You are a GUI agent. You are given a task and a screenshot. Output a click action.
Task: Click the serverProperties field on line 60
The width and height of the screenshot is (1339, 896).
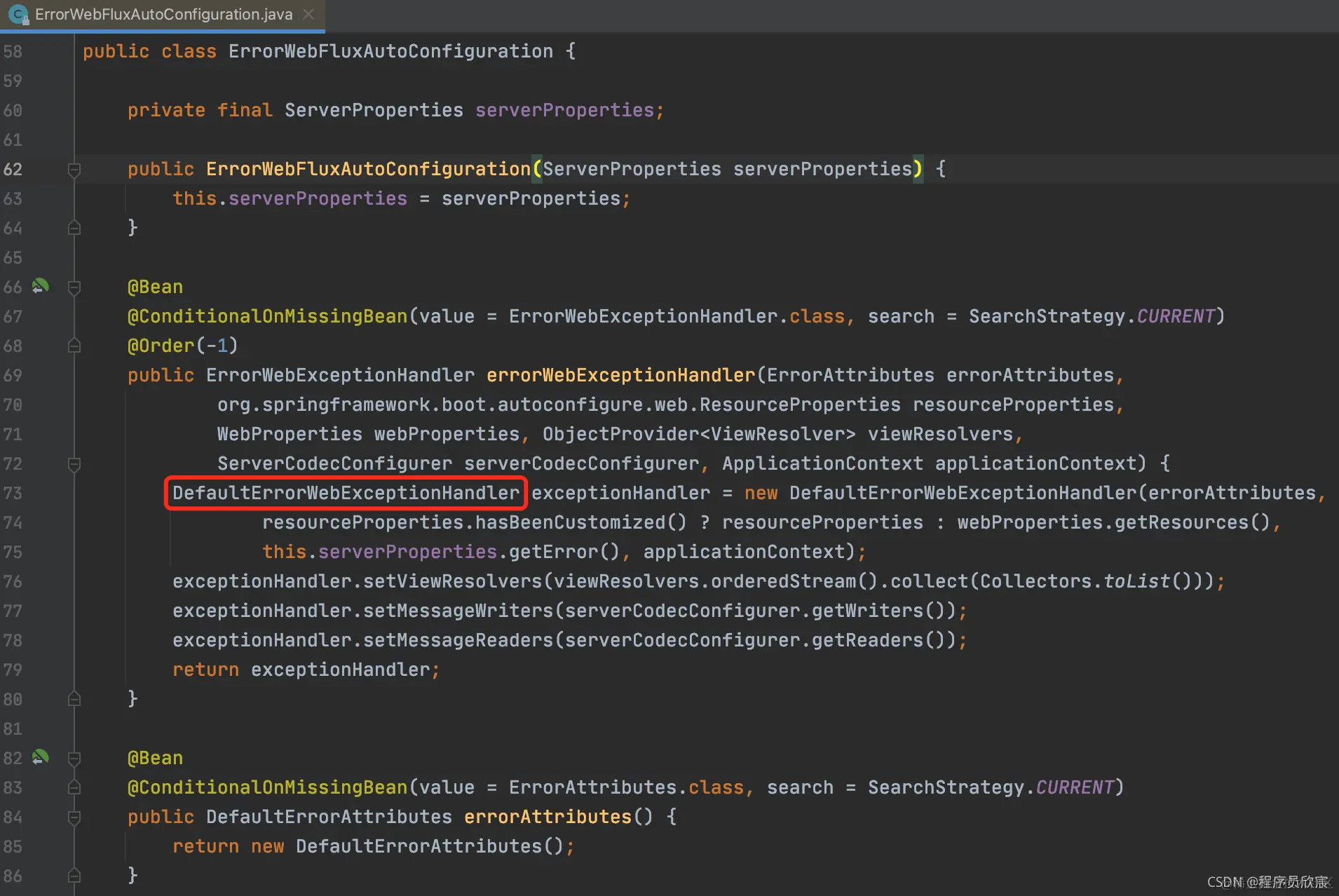pos(565,110)
